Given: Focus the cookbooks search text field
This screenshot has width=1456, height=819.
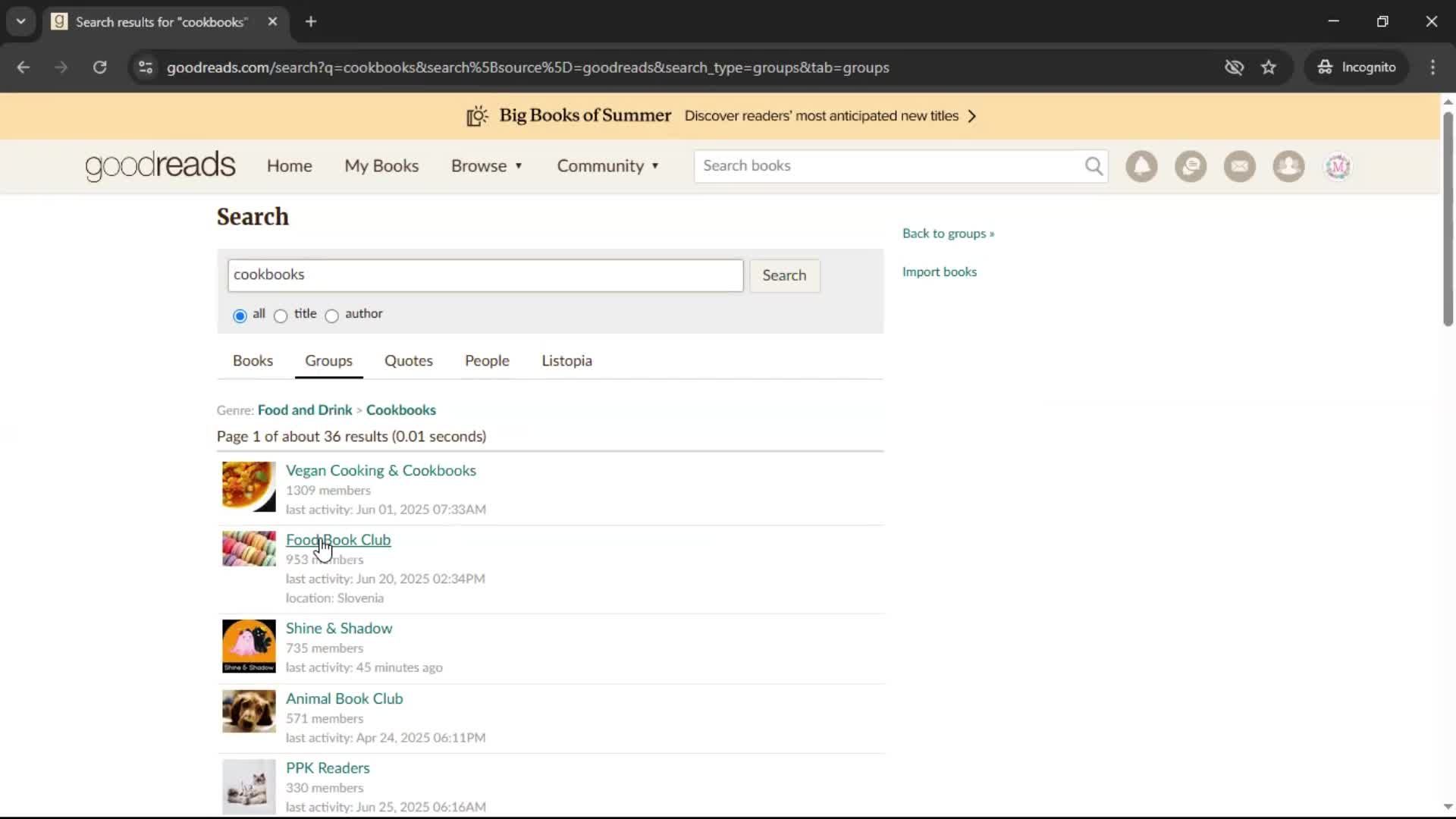Looking at the screenshot, I should pos(485,275).
